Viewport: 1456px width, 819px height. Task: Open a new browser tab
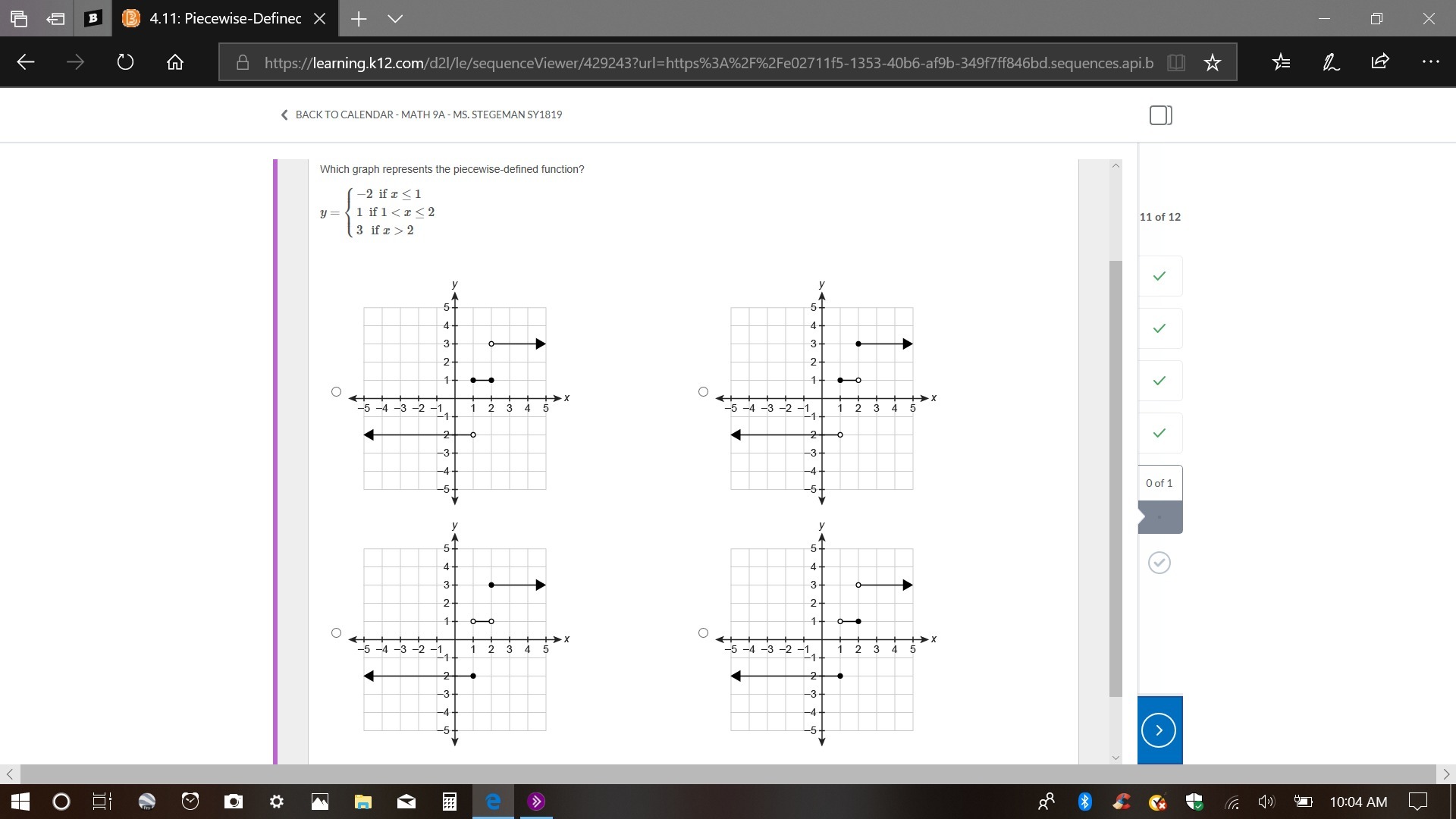point(359,19)
